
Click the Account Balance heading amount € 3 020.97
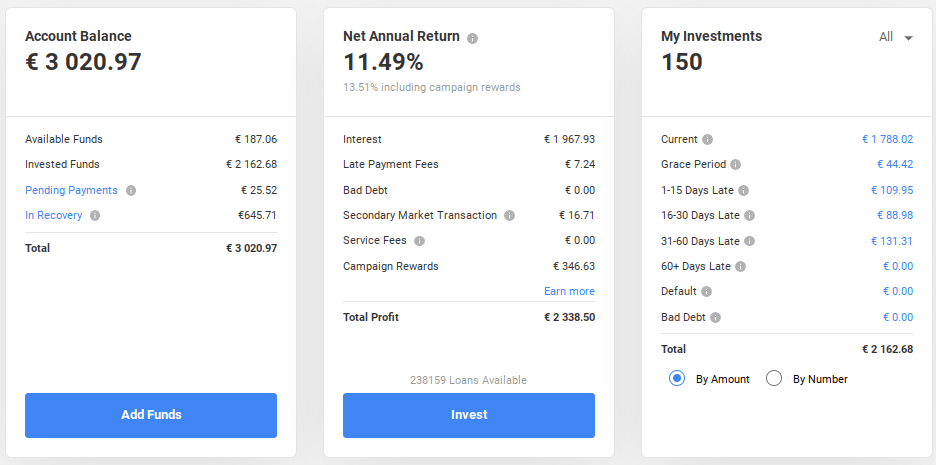pyautogui.click(x=83, y=62)
